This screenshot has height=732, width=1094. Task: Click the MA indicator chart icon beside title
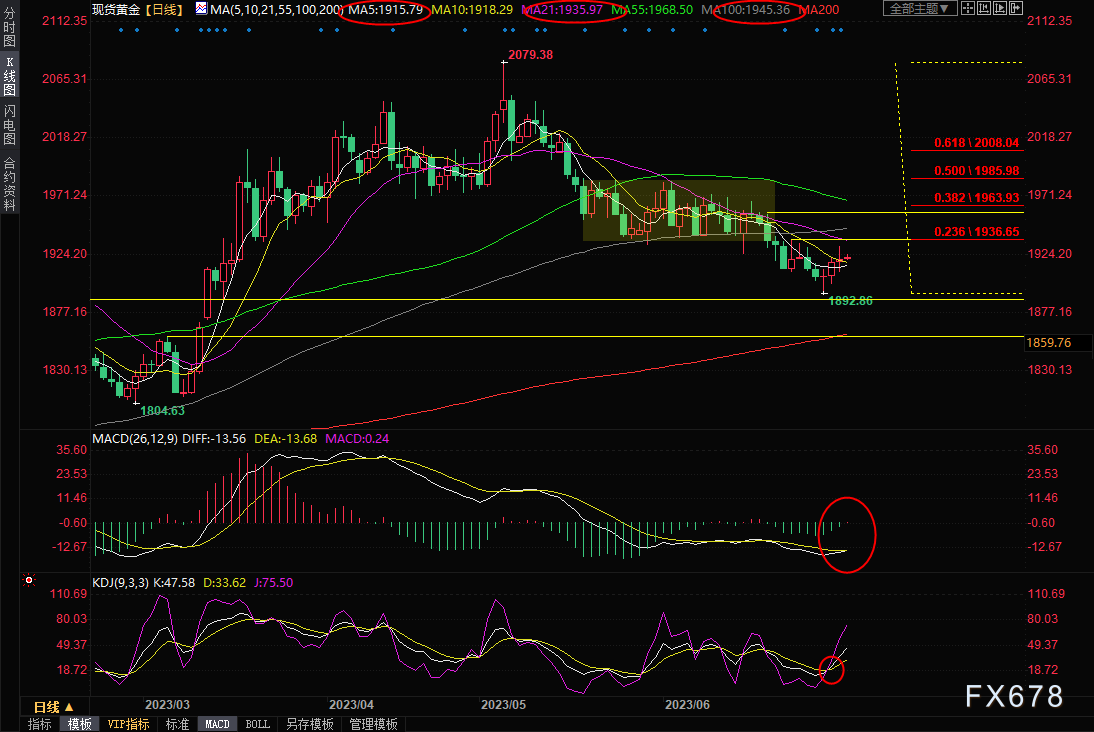pos(201,8)
